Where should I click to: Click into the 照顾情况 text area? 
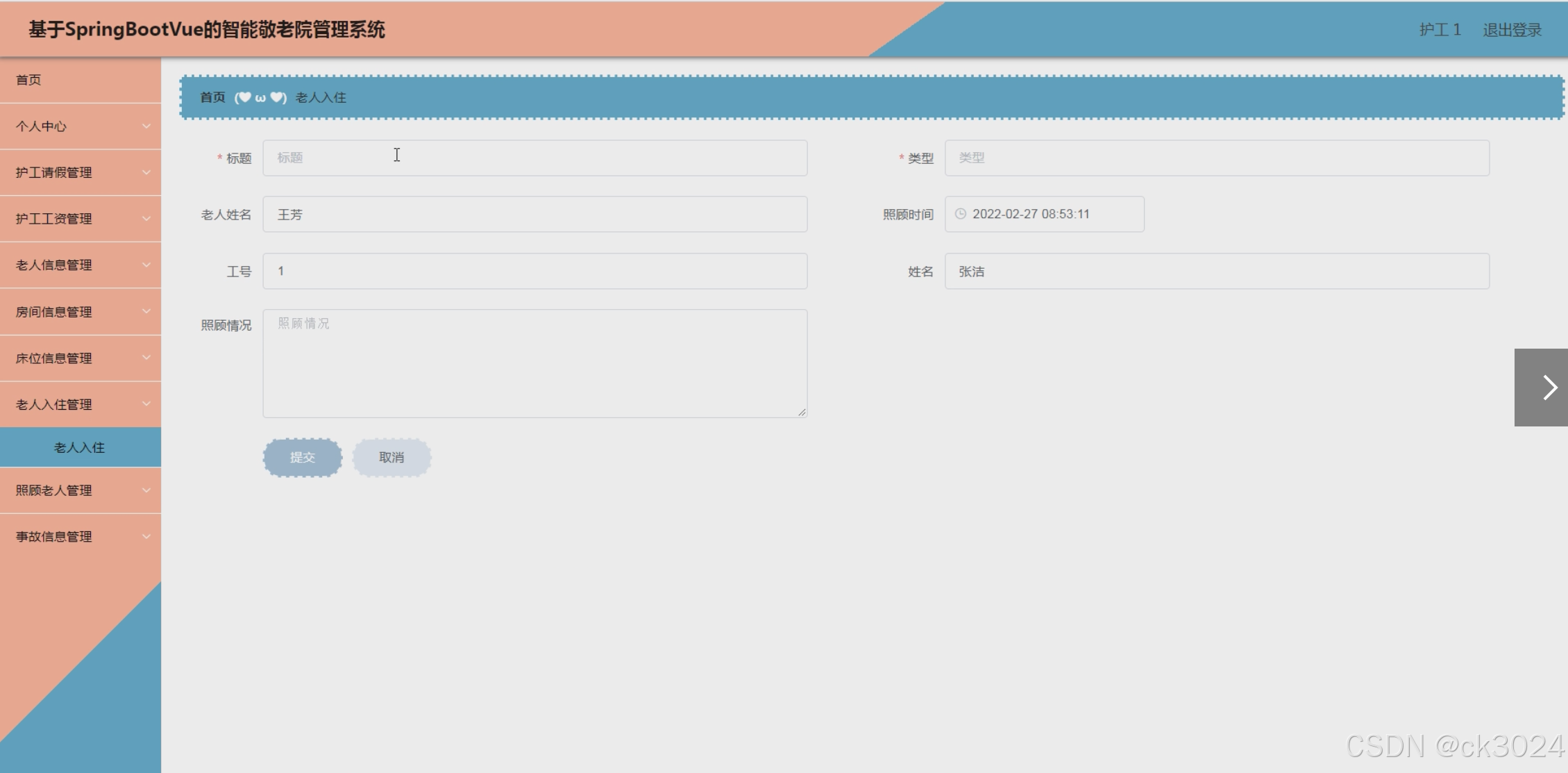click(534, 363)
